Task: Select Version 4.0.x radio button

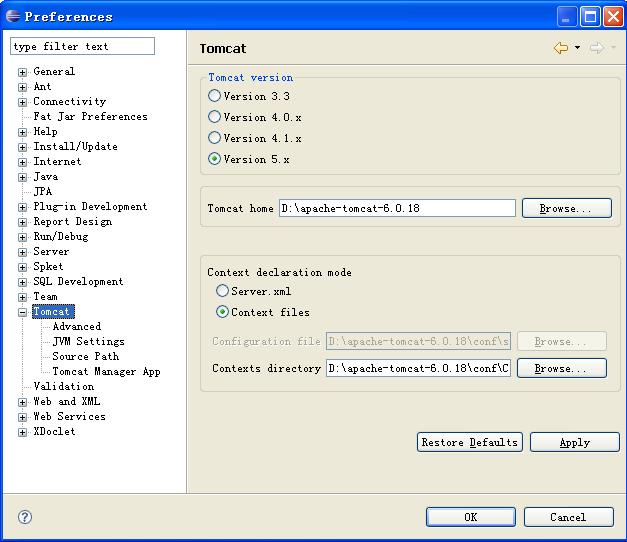Action: click(x=214, y=117)
